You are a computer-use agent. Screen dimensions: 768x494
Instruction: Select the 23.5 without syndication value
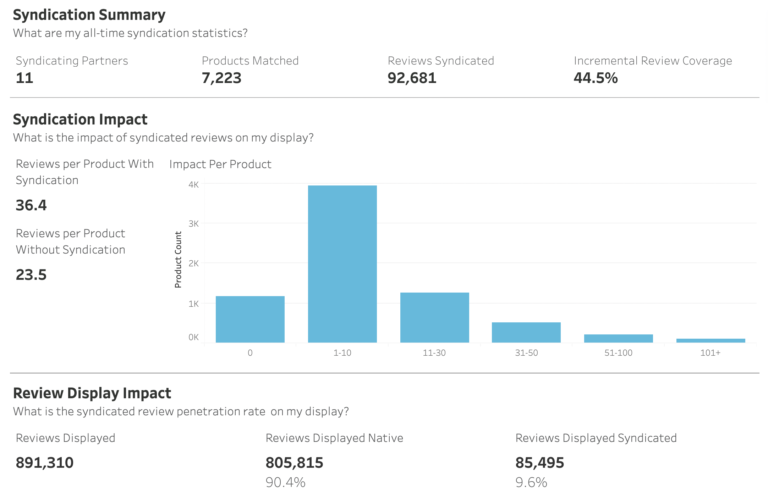[x=31, y=276]
